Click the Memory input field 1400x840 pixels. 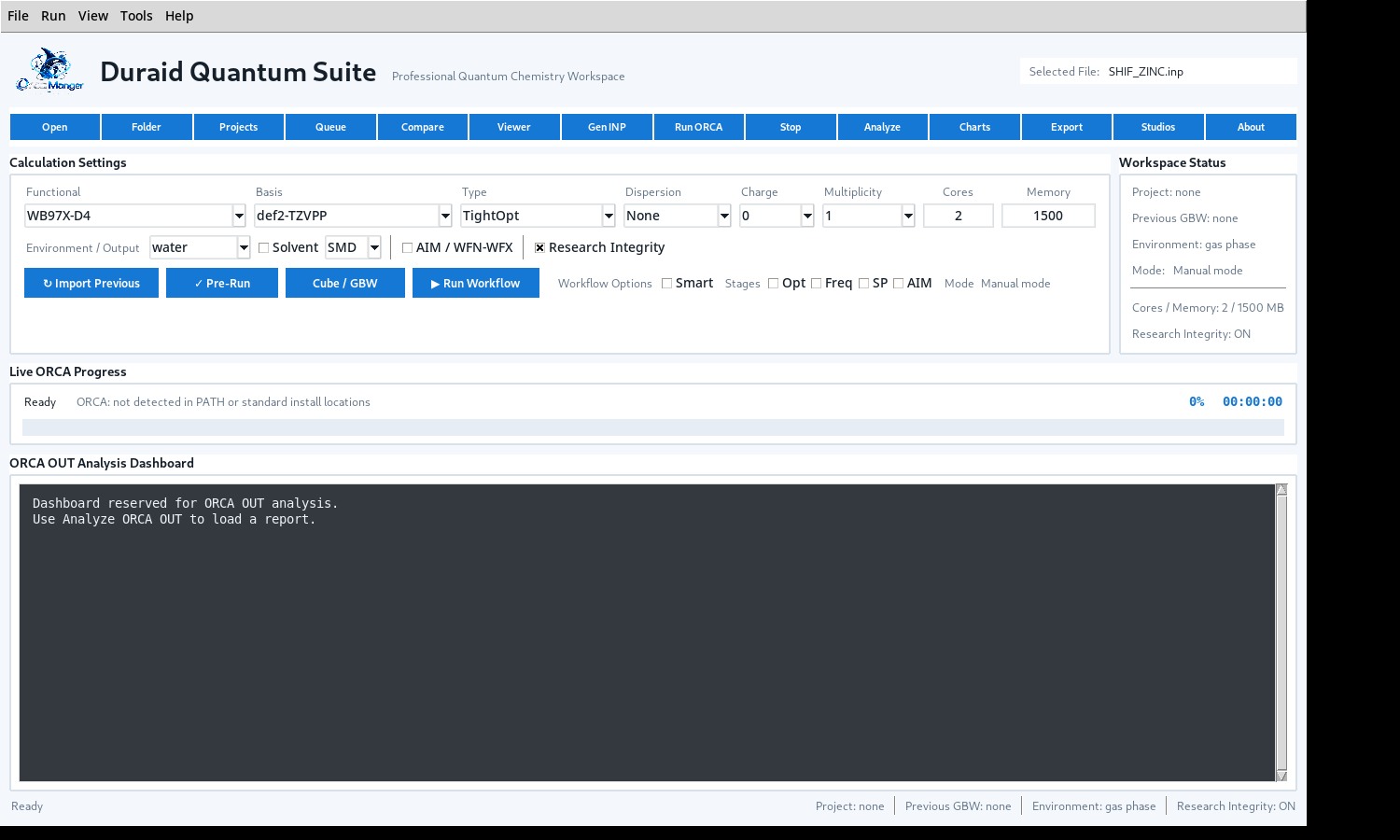pos(1048,216)
